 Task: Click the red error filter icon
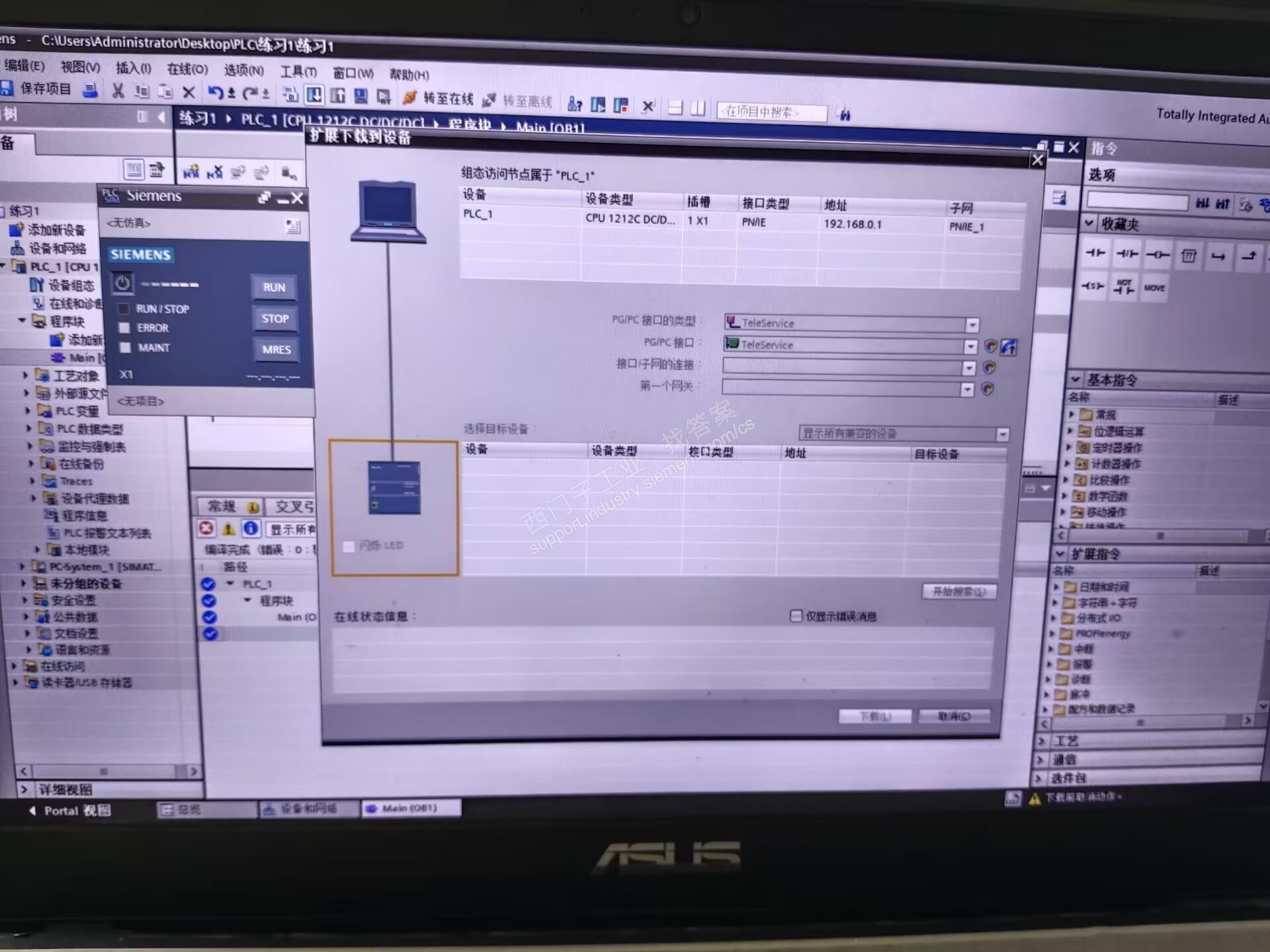[206, 528]
